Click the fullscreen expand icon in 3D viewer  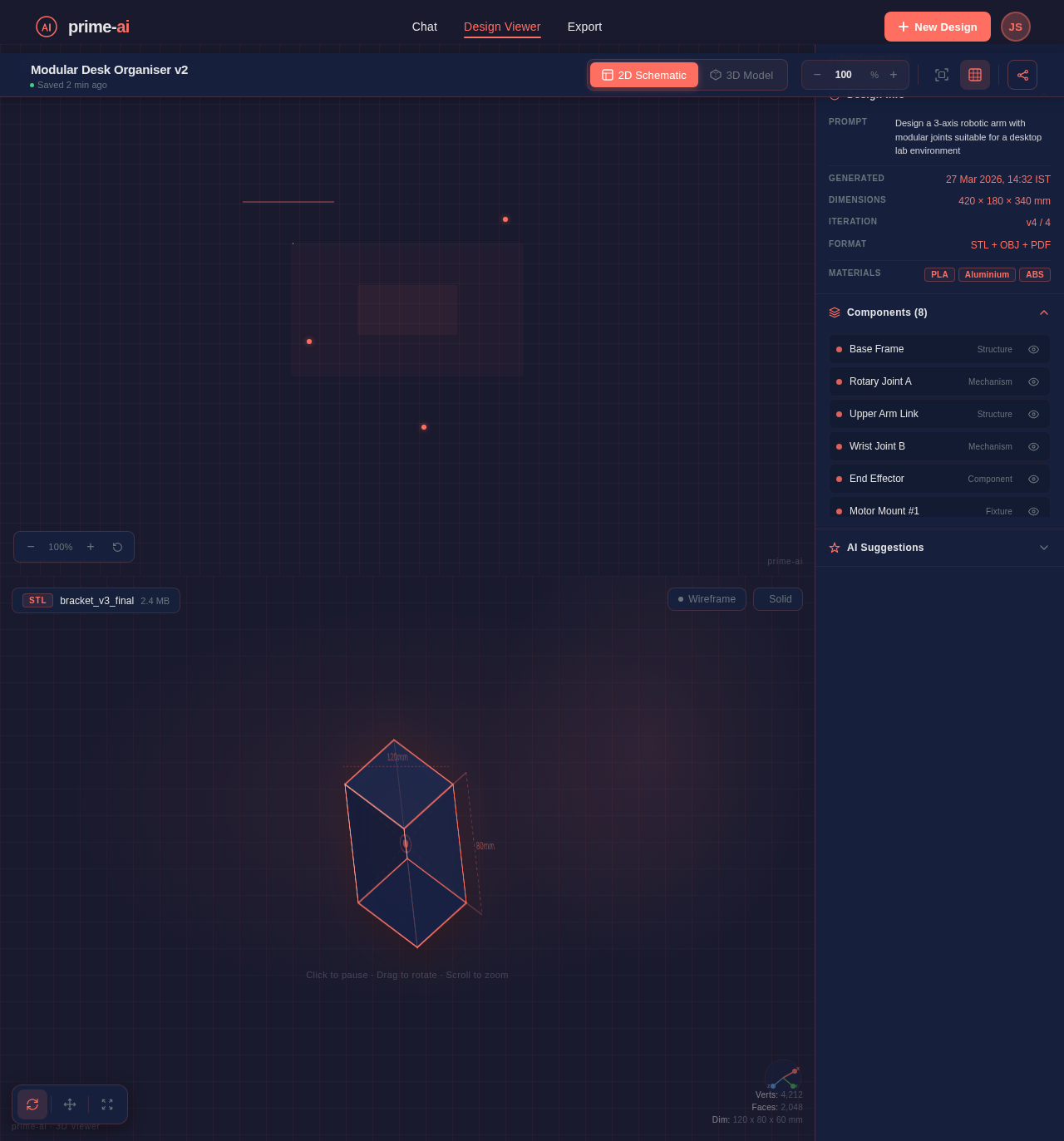[107, 1104]
